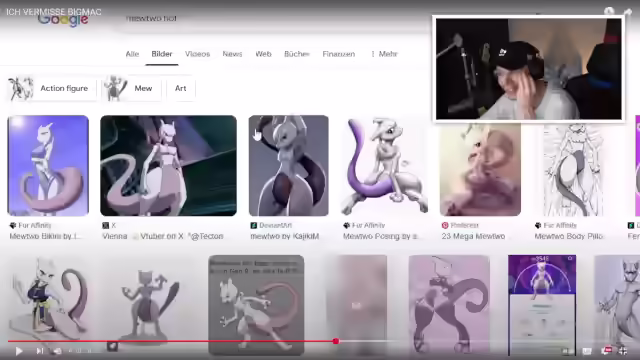
Task: Click the Pinterest favicon above 23 Mega Mewtwo
Action: tap(445, 225)
